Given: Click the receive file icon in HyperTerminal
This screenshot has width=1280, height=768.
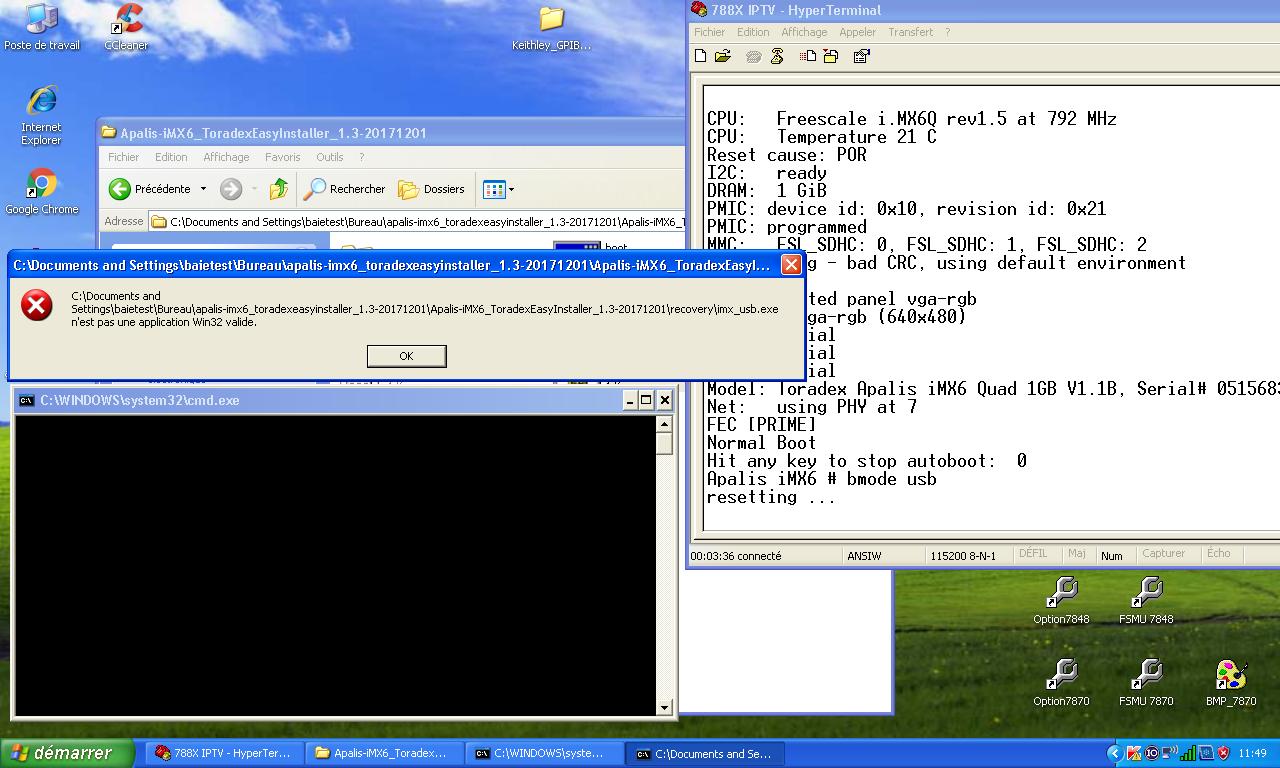Looking at the screenshot, I should tap(831, 56).
